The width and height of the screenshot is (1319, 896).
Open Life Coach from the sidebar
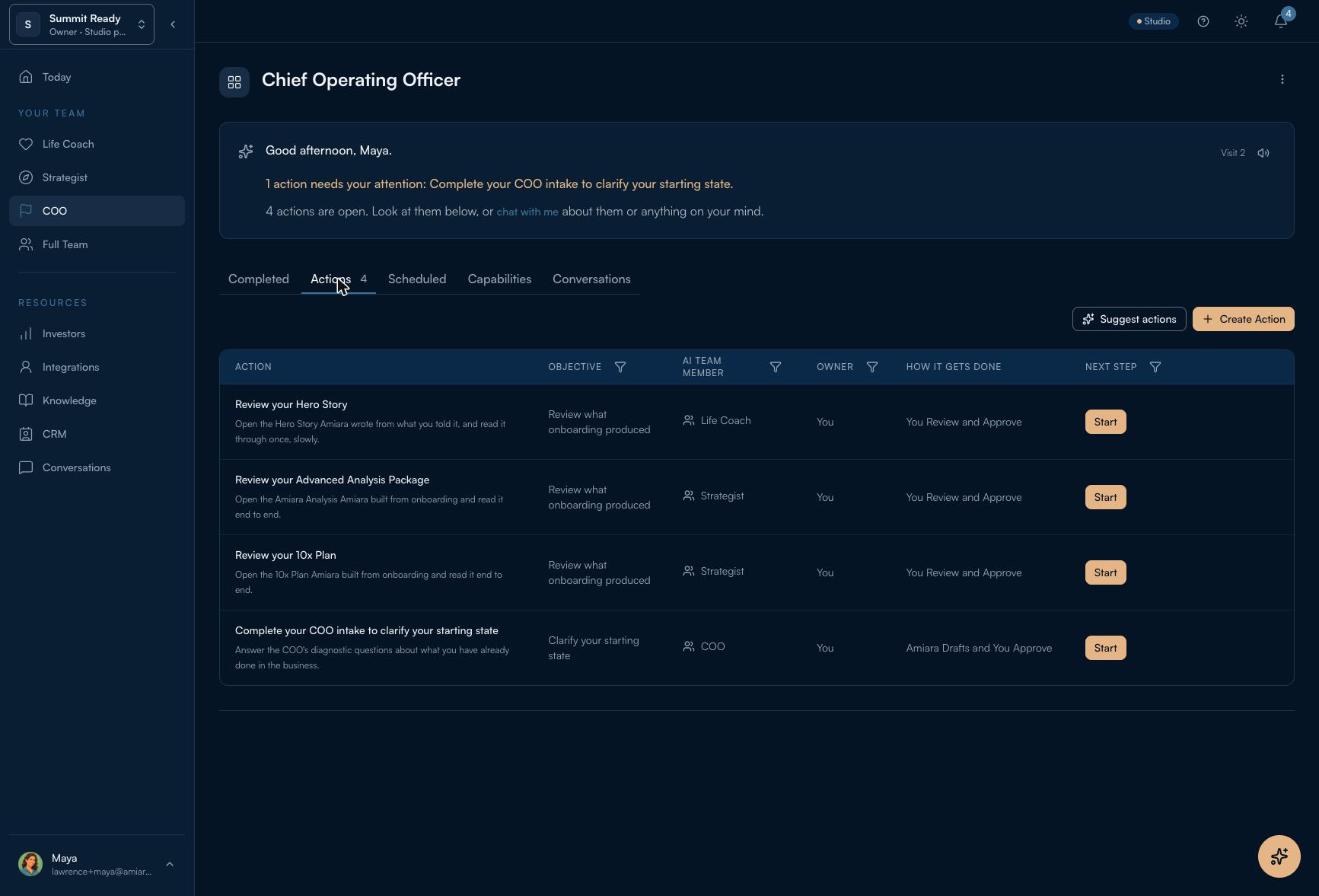97,144
